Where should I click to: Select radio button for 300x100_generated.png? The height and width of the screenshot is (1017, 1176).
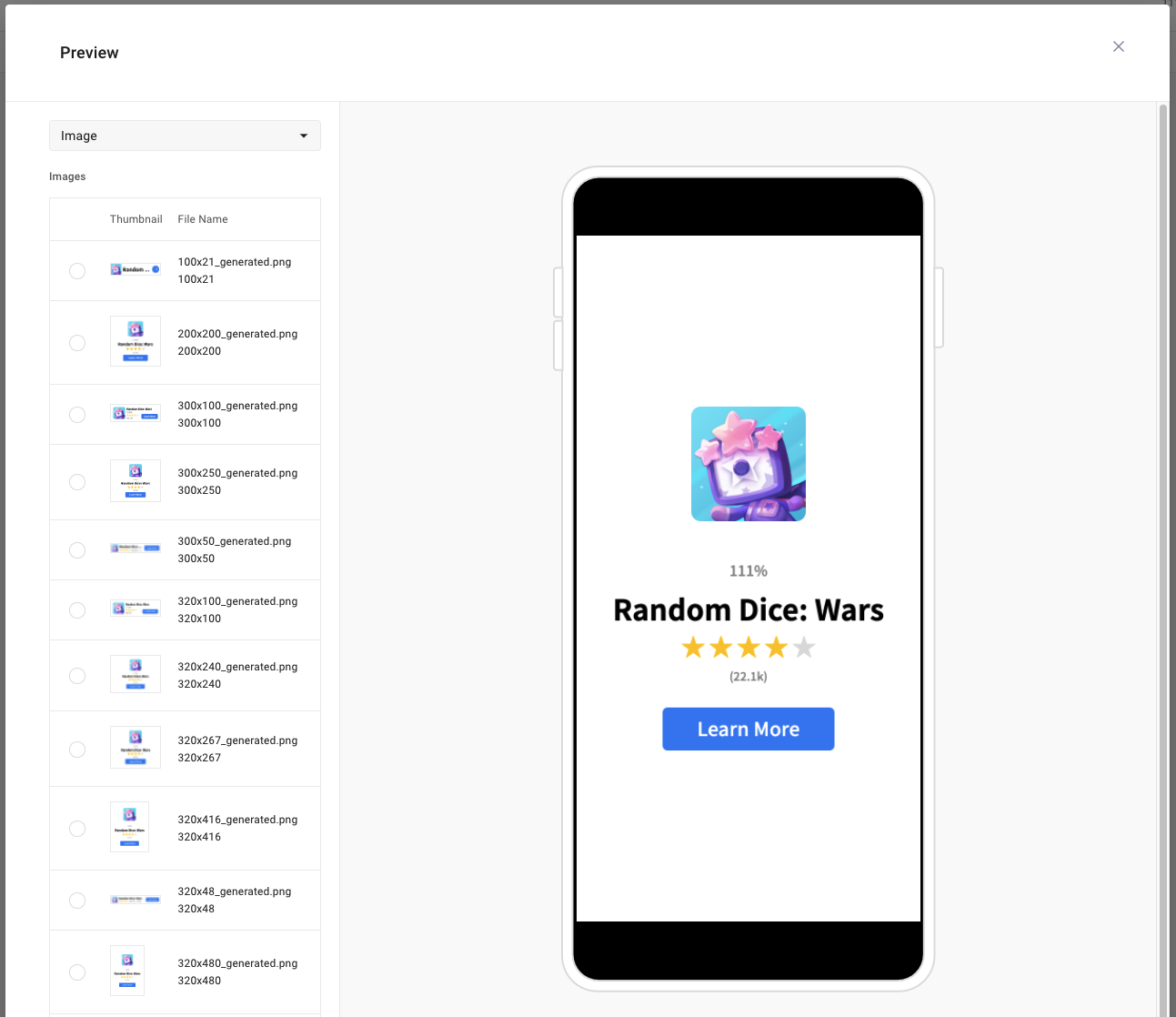tap(77, 415)
